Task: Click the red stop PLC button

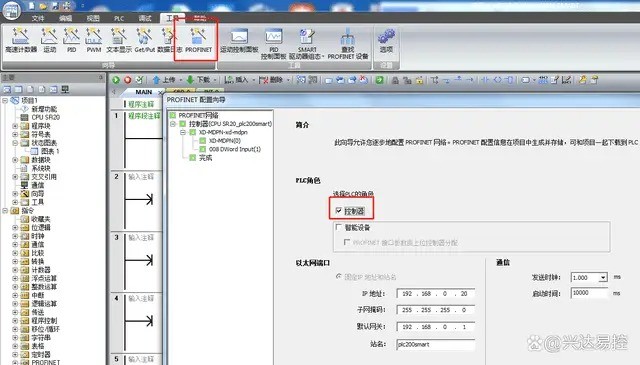Action: 128,80
